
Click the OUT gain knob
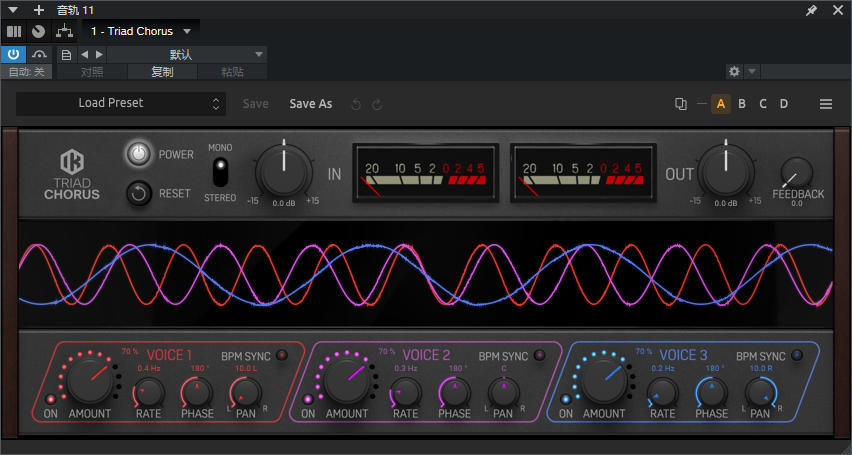tap(726, 172)
